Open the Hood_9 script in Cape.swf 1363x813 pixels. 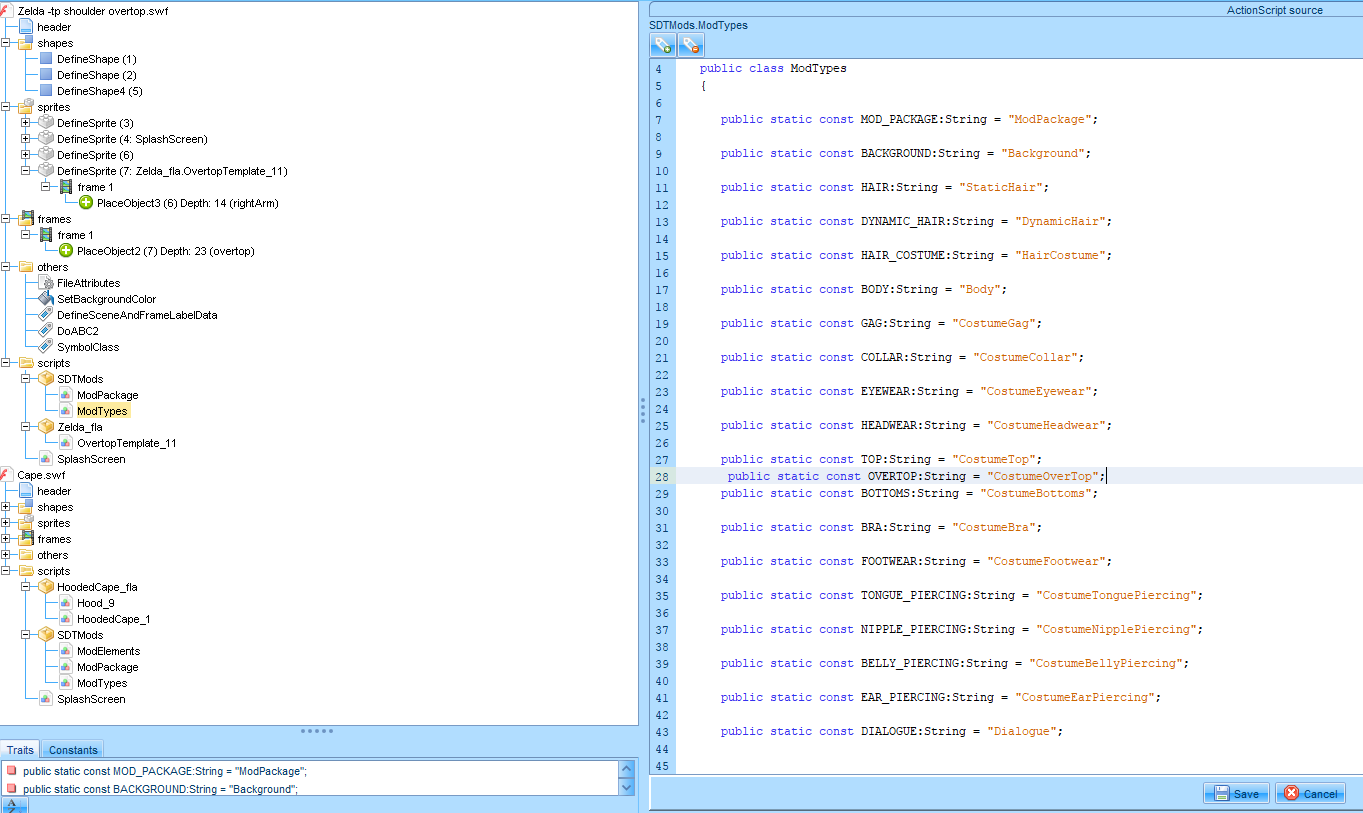(x=95, y=603)
